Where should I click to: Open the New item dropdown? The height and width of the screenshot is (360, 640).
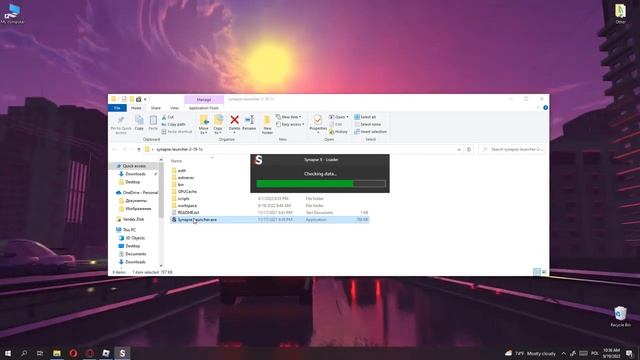(289, 117)
